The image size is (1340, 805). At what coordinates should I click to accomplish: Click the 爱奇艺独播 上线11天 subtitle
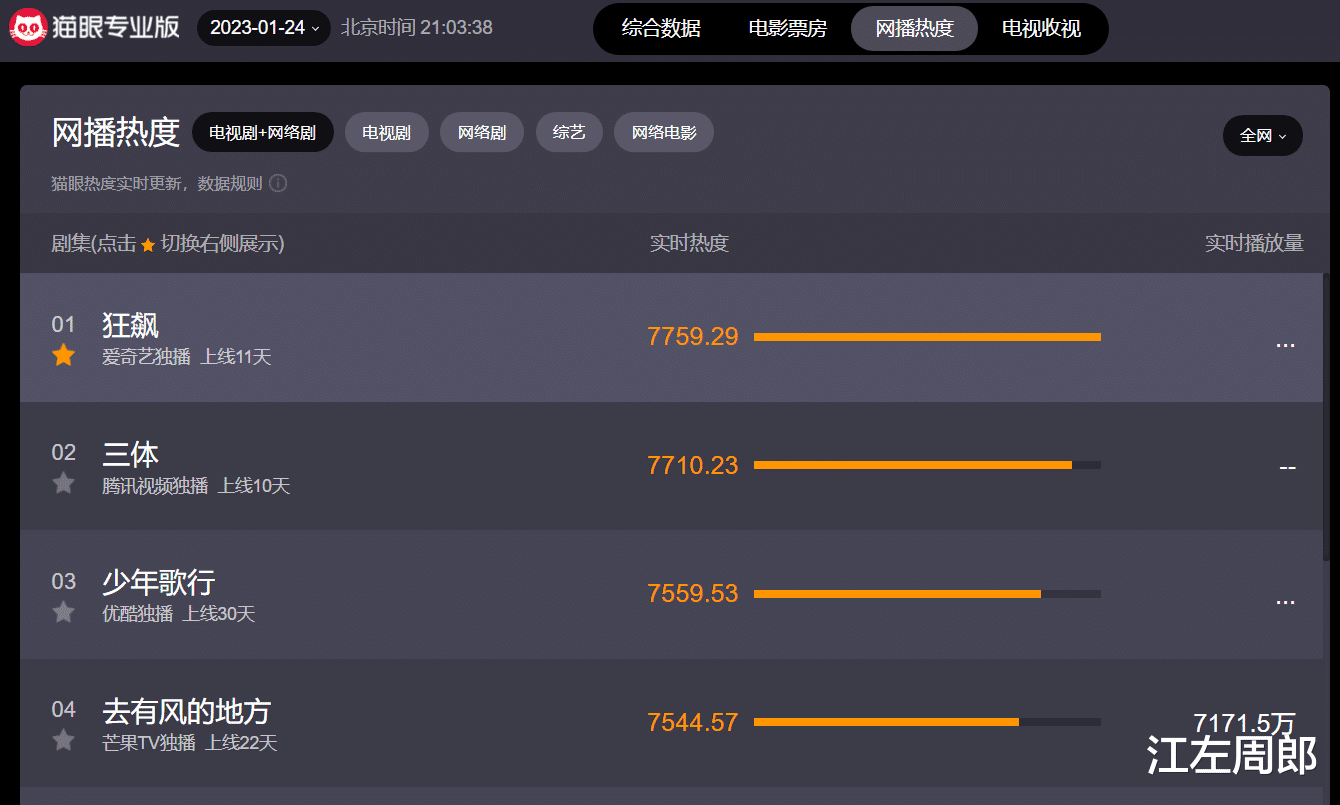tap(186, 357)
